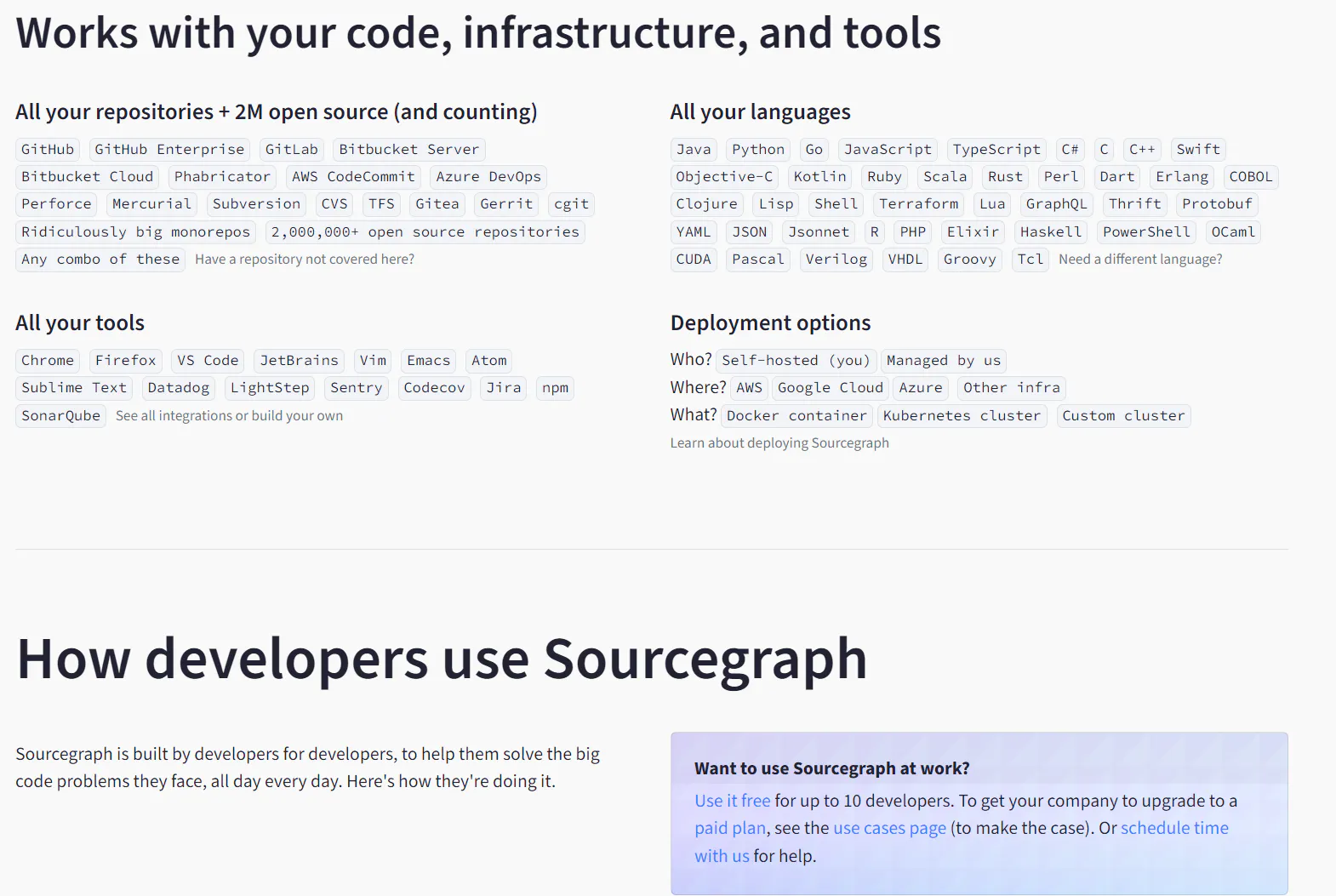Select the "Docker container" tag
The width and height of the screenshot is (1336, 896).
pyautogui.click(x=796, y=415)
